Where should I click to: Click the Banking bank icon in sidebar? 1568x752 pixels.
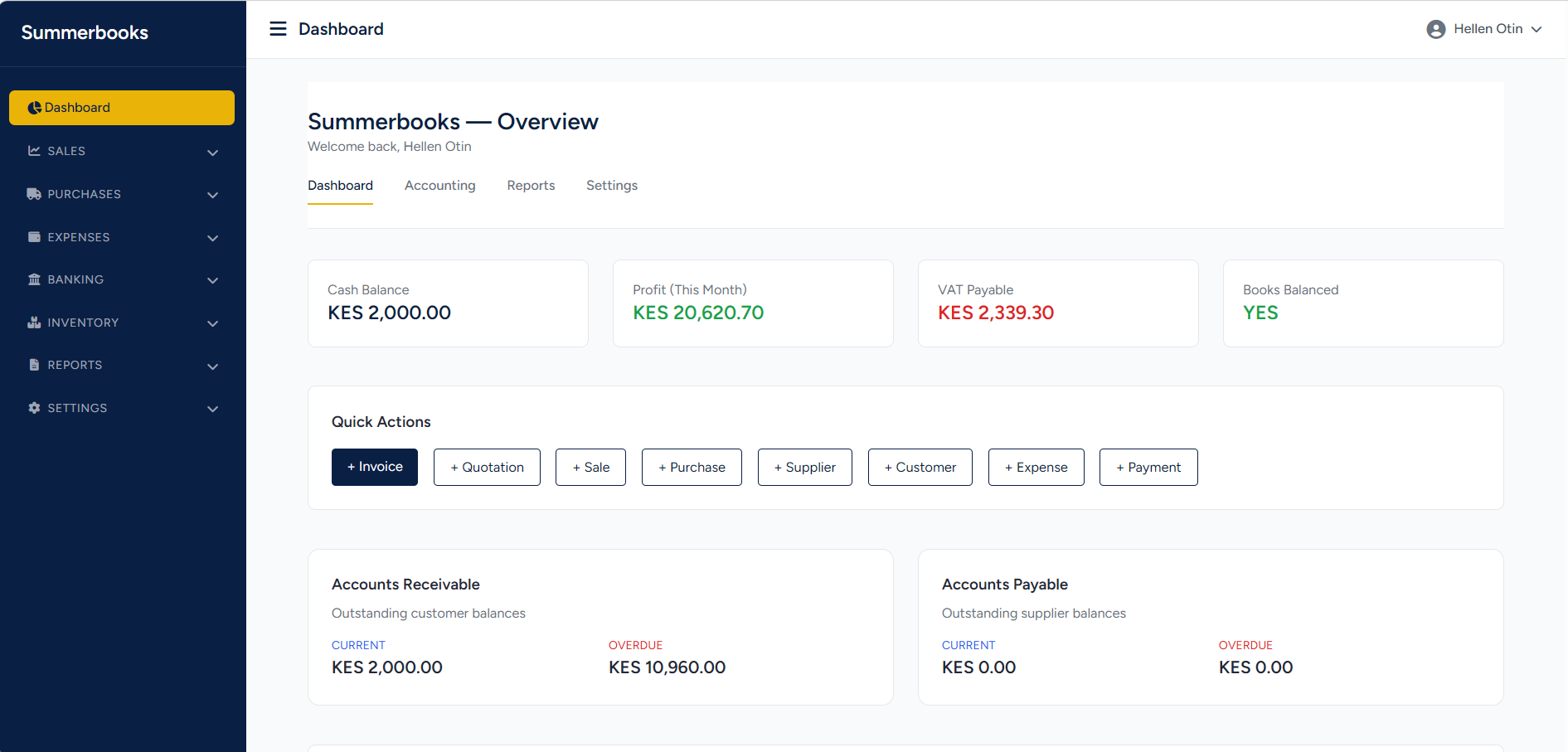point(34,279)
